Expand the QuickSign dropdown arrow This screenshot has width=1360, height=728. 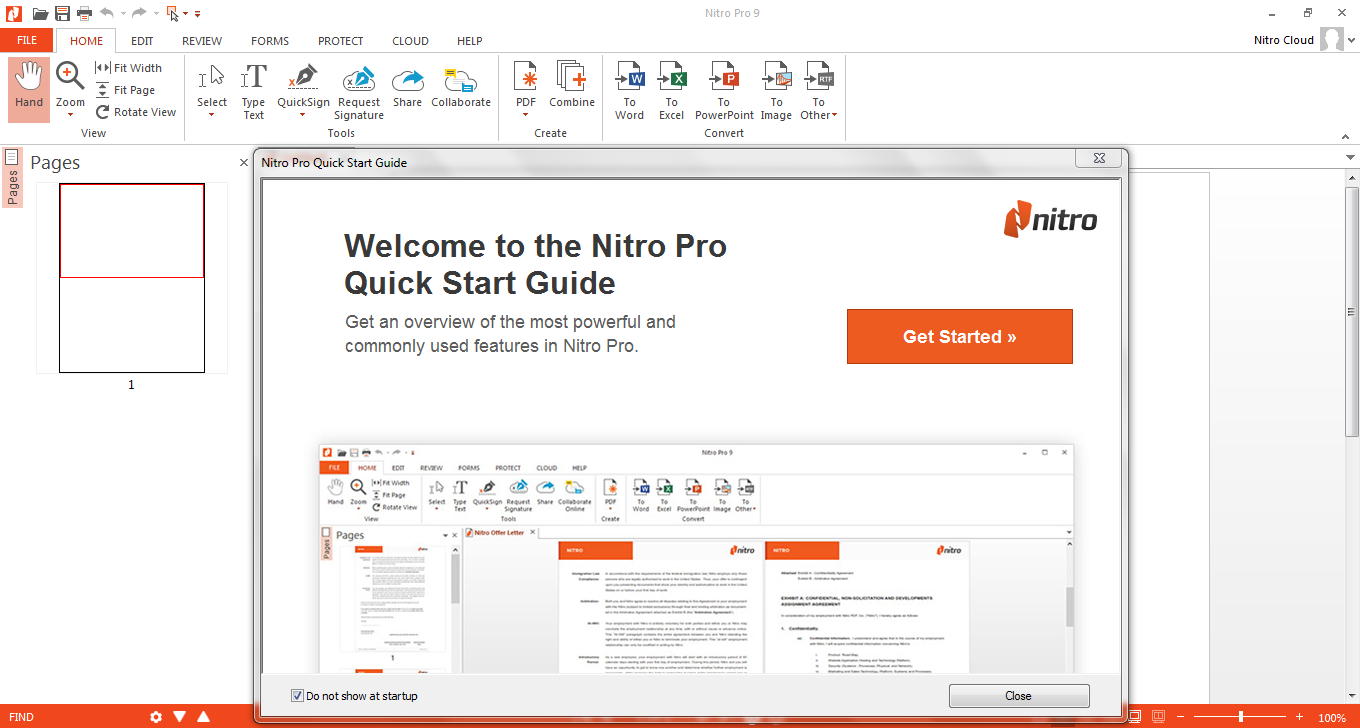pos(303,115)
